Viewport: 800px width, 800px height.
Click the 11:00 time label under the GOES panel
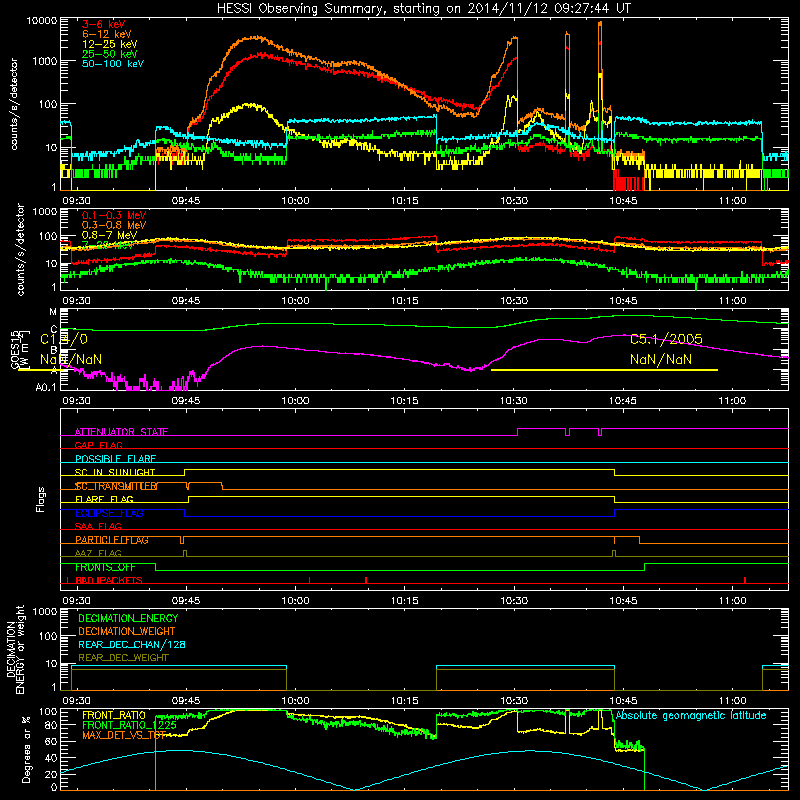click(x=732, y=401)
